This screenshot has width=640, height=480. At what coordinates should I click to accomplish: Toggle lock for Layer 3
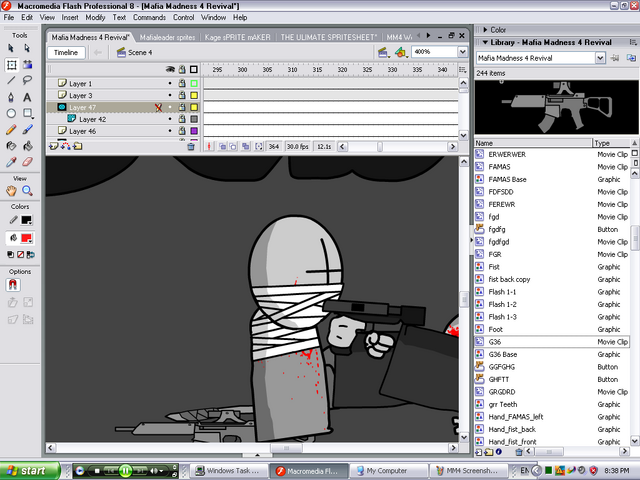[x=182, y=95]
